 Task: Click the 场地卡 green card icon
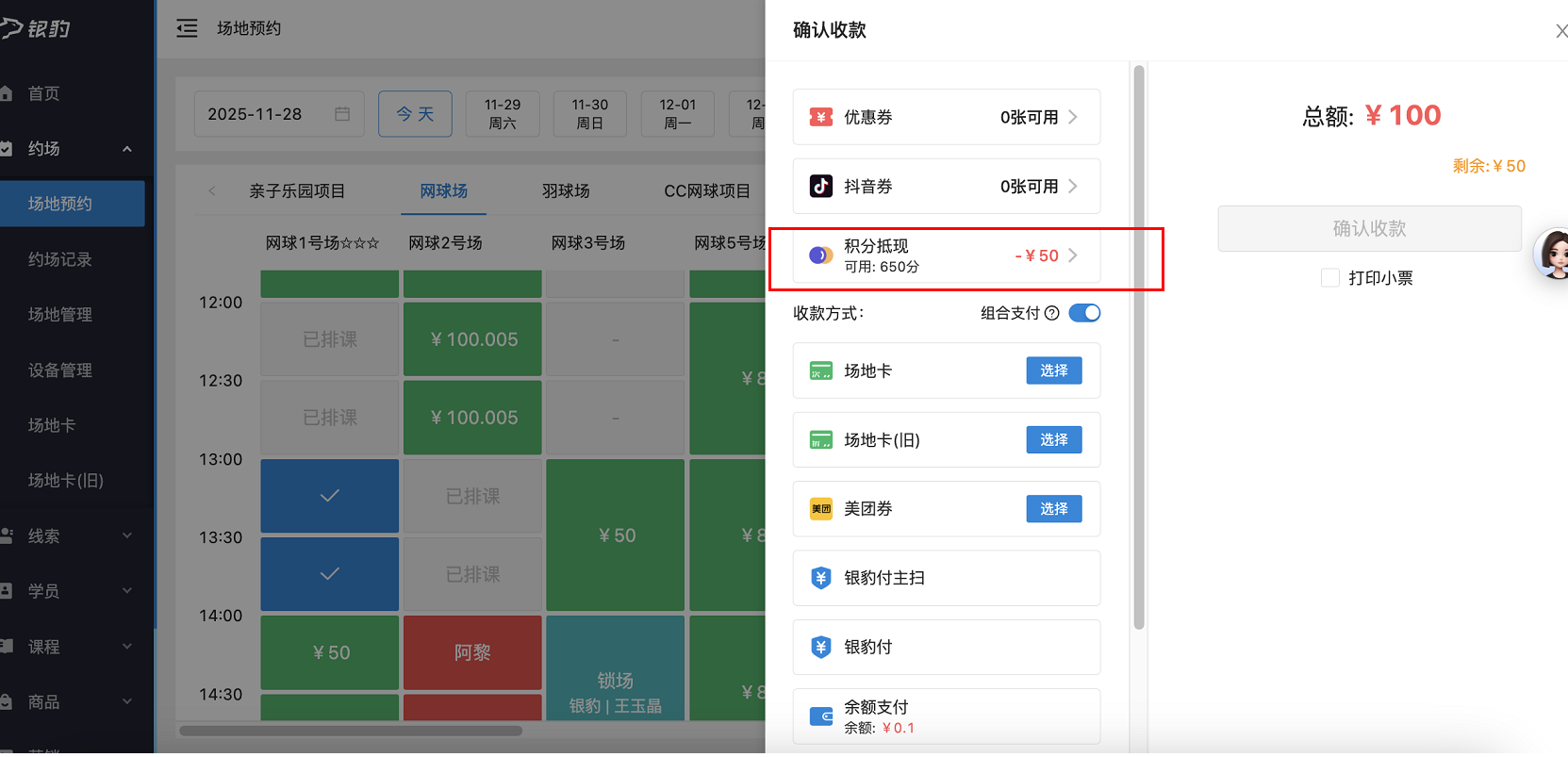pos(820,371)
